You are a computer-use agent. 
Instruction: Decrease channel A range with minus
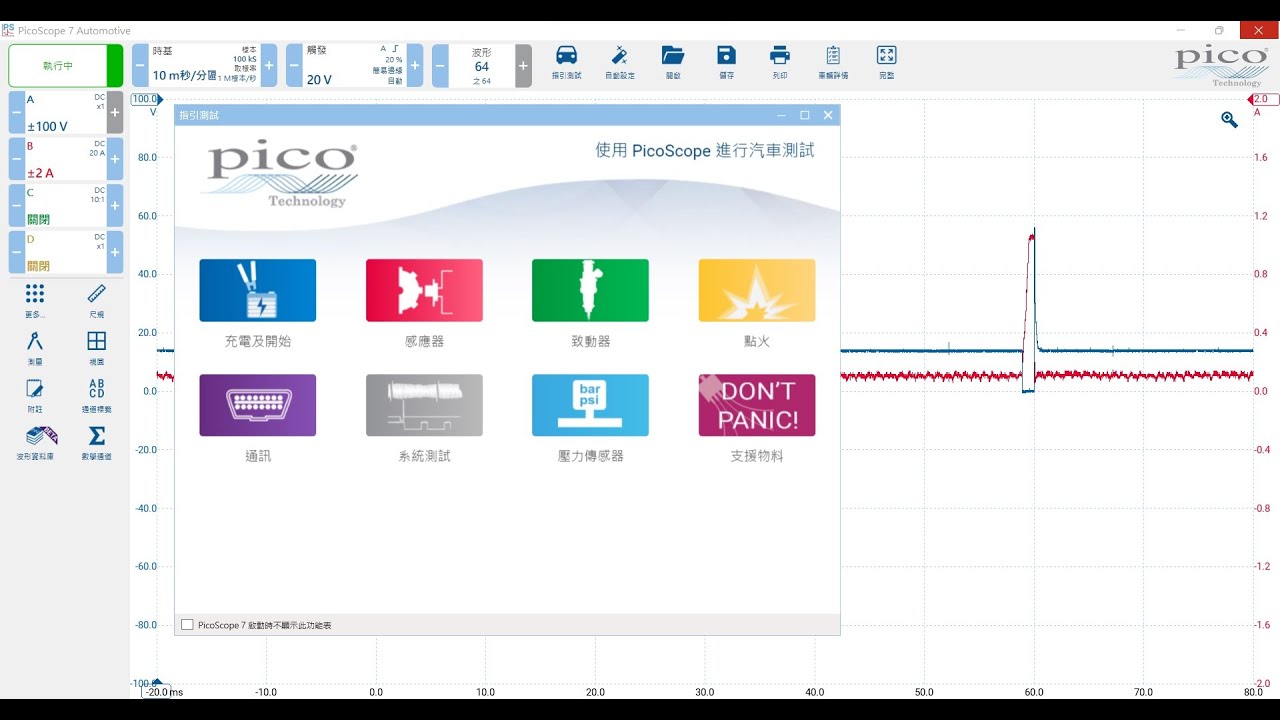pos(16,113)
